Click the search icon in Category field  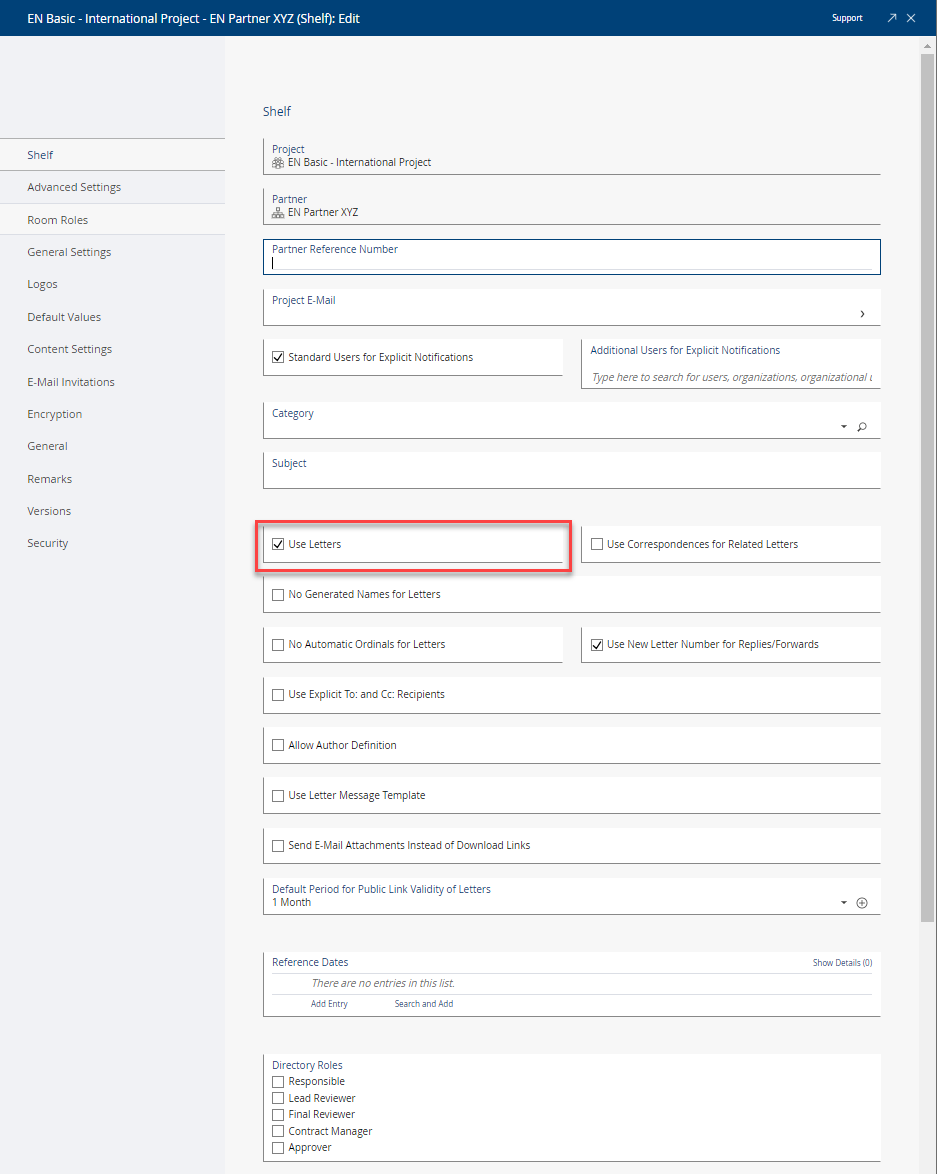pyautogui.click(x=861, y=427)
